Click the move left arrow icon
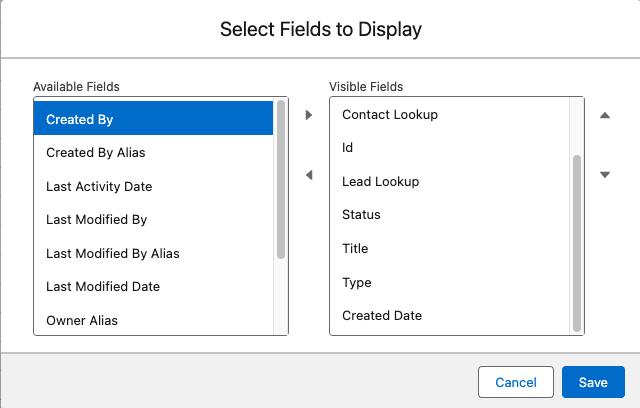 pyautogui.click(x=309, y=175)
